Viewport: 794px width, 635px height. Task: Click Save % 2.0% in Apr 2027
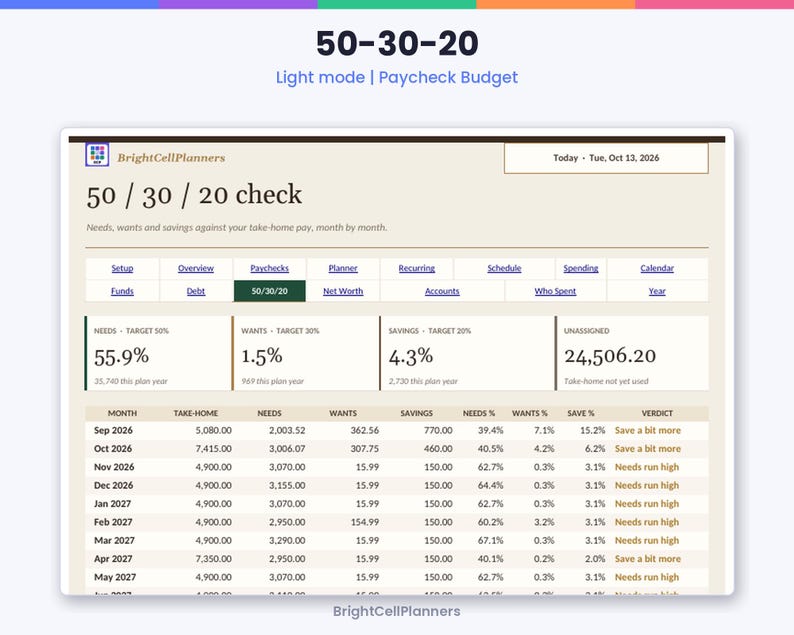click(595, 559)
